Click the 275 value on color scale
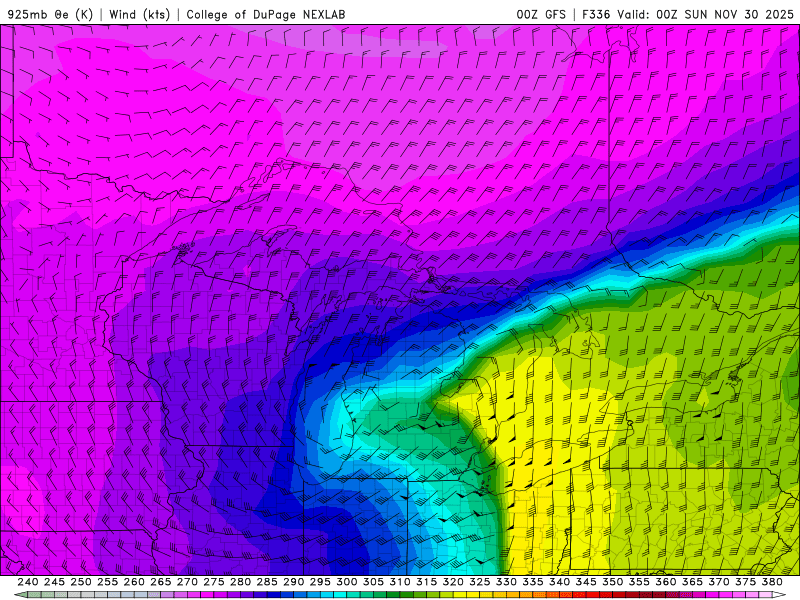Viewport: 800px width, 600px height. (x=214, y=582)
